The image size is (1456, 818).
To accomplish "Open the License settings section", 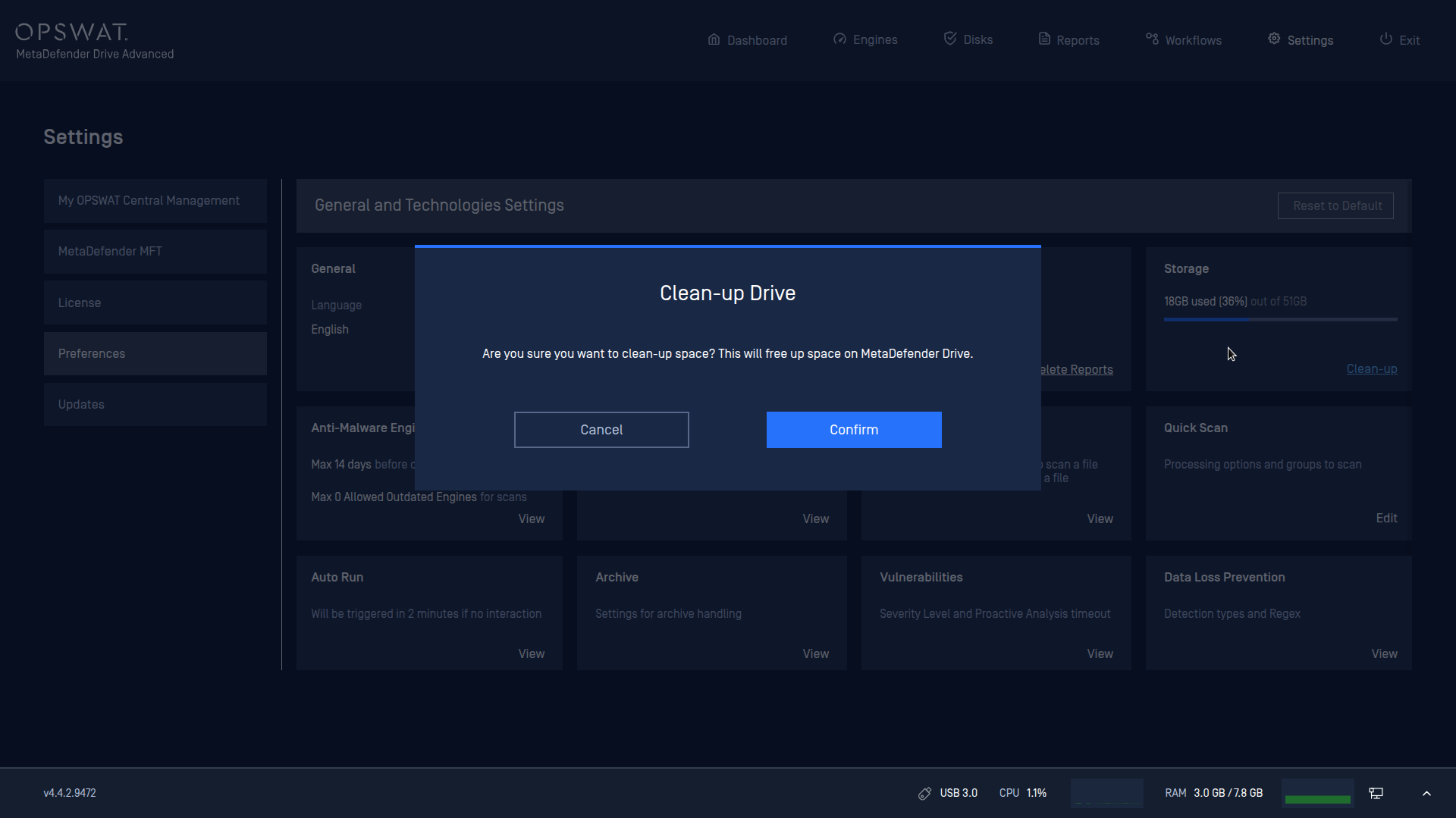I will pyautogui.click(x=155, y=302).
